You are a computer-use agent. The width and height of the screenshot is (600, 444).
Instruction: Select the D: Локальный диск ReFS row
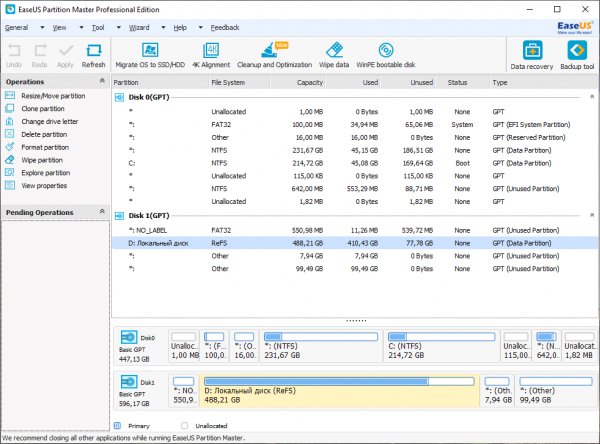coord(355,243)
